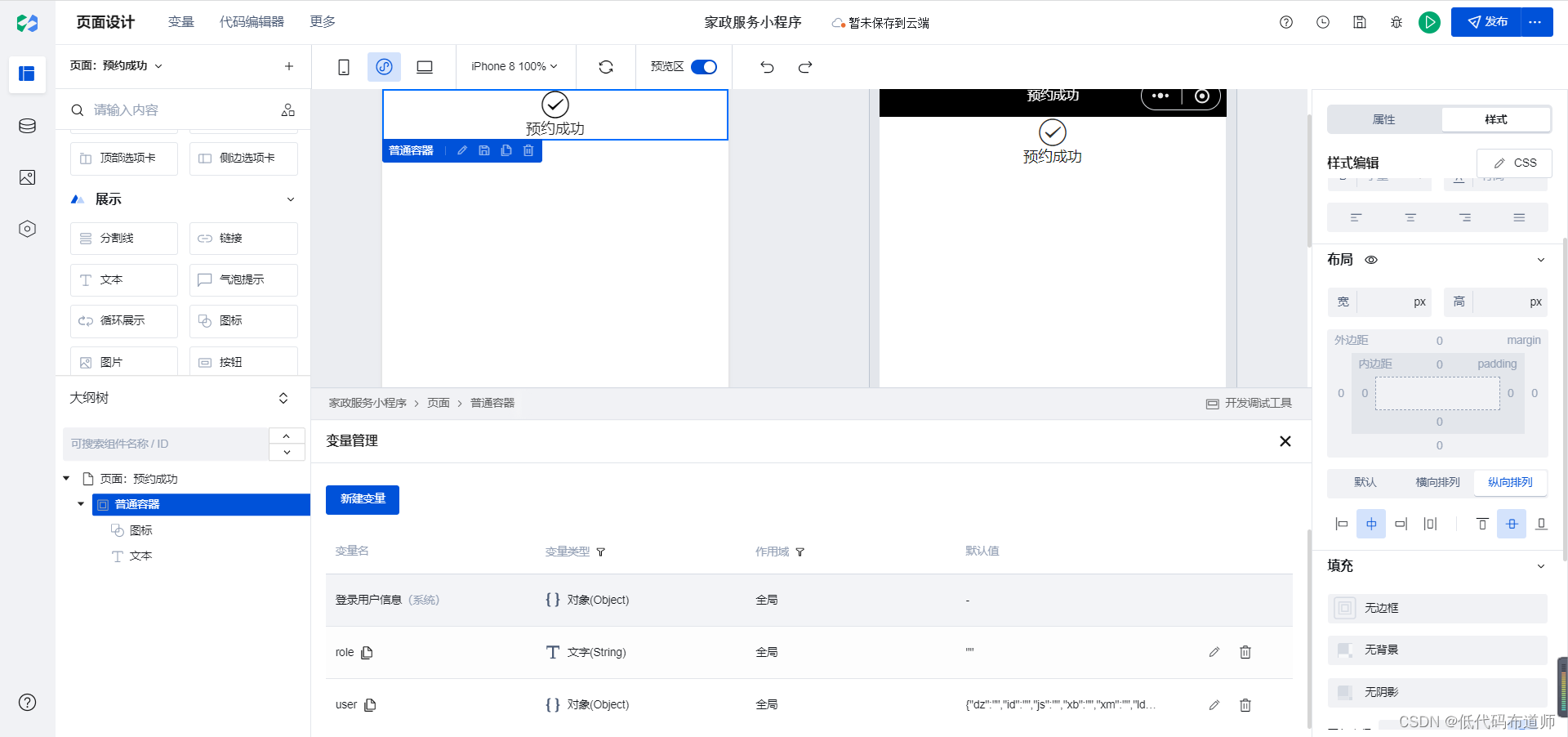Collapse the 大纲树 outline panel

[283, 398]
